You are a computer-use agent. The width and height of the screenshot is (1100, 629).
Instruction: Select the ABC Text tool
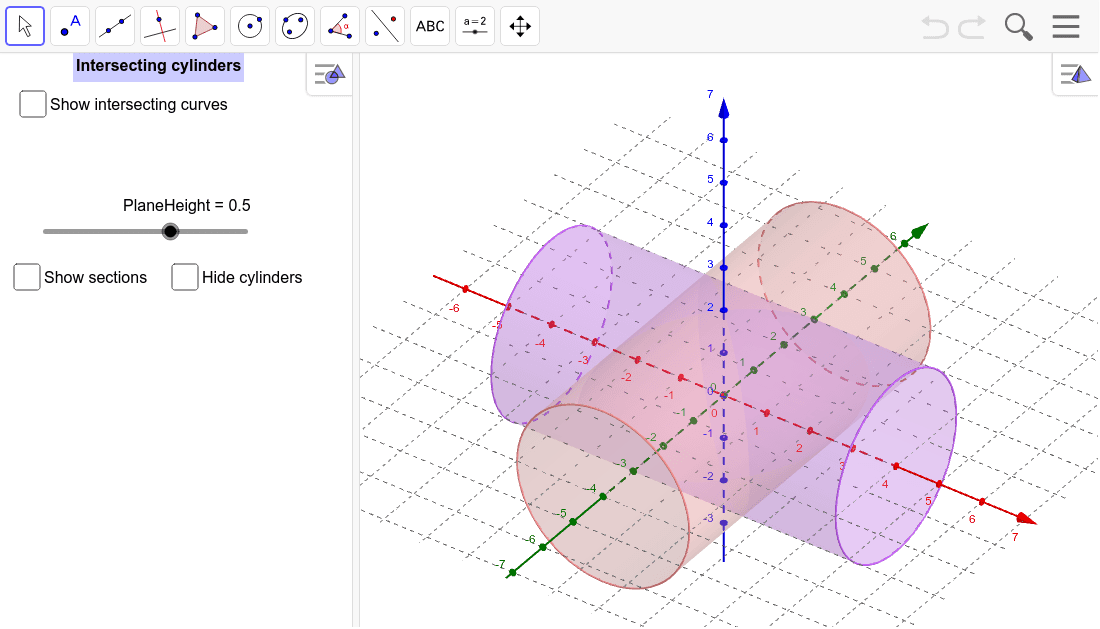pyautogui.click(x=430, y=27)
